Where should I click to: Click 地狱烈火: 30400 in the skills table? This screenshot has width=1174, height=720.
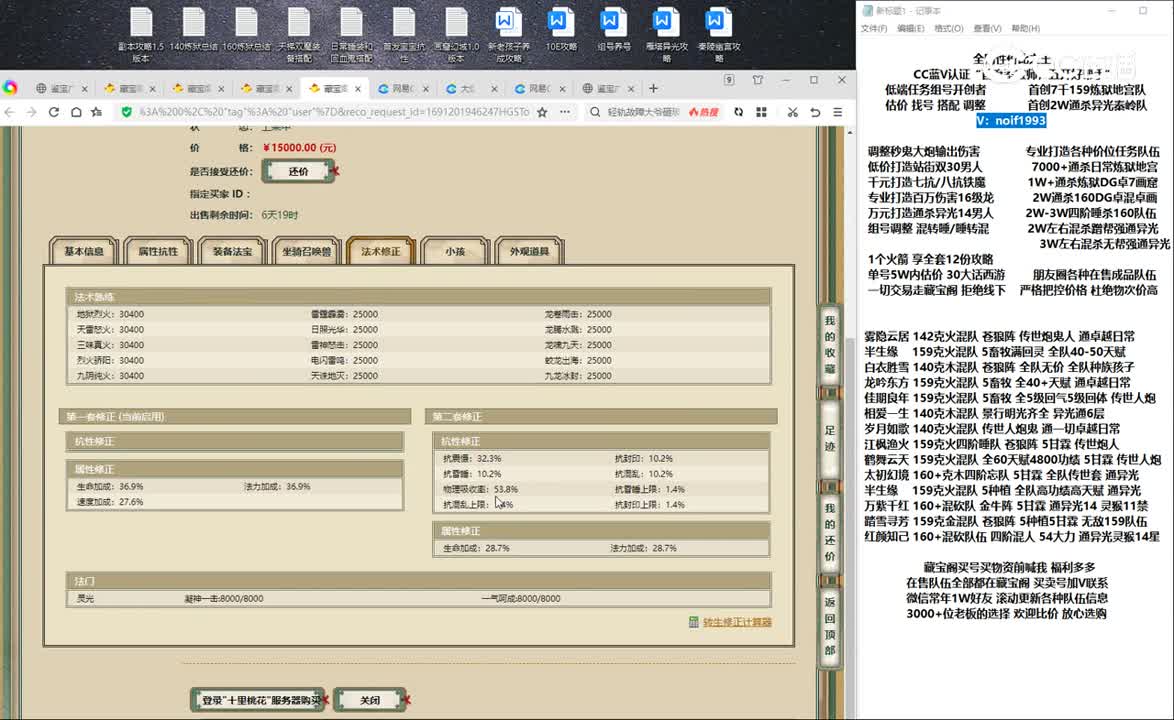pyautogui.click(x=110, y=314)
